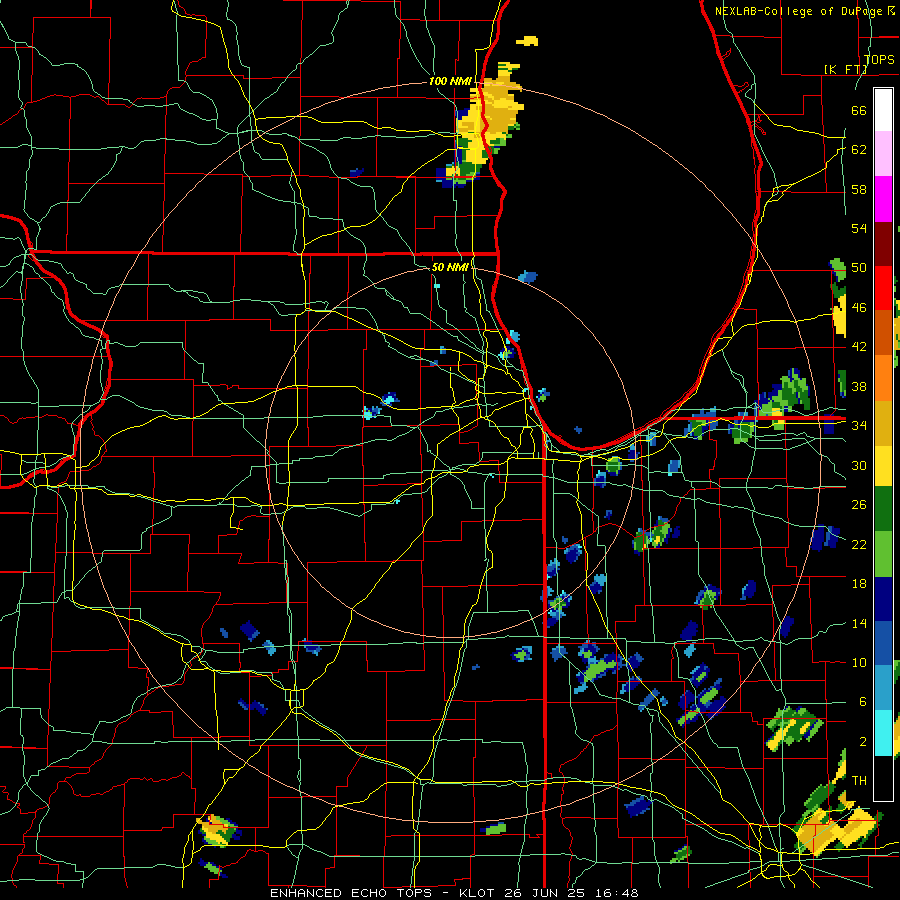Click the "K FT" units label
This screenshot has width=900, height=900.
click(845, 69)
